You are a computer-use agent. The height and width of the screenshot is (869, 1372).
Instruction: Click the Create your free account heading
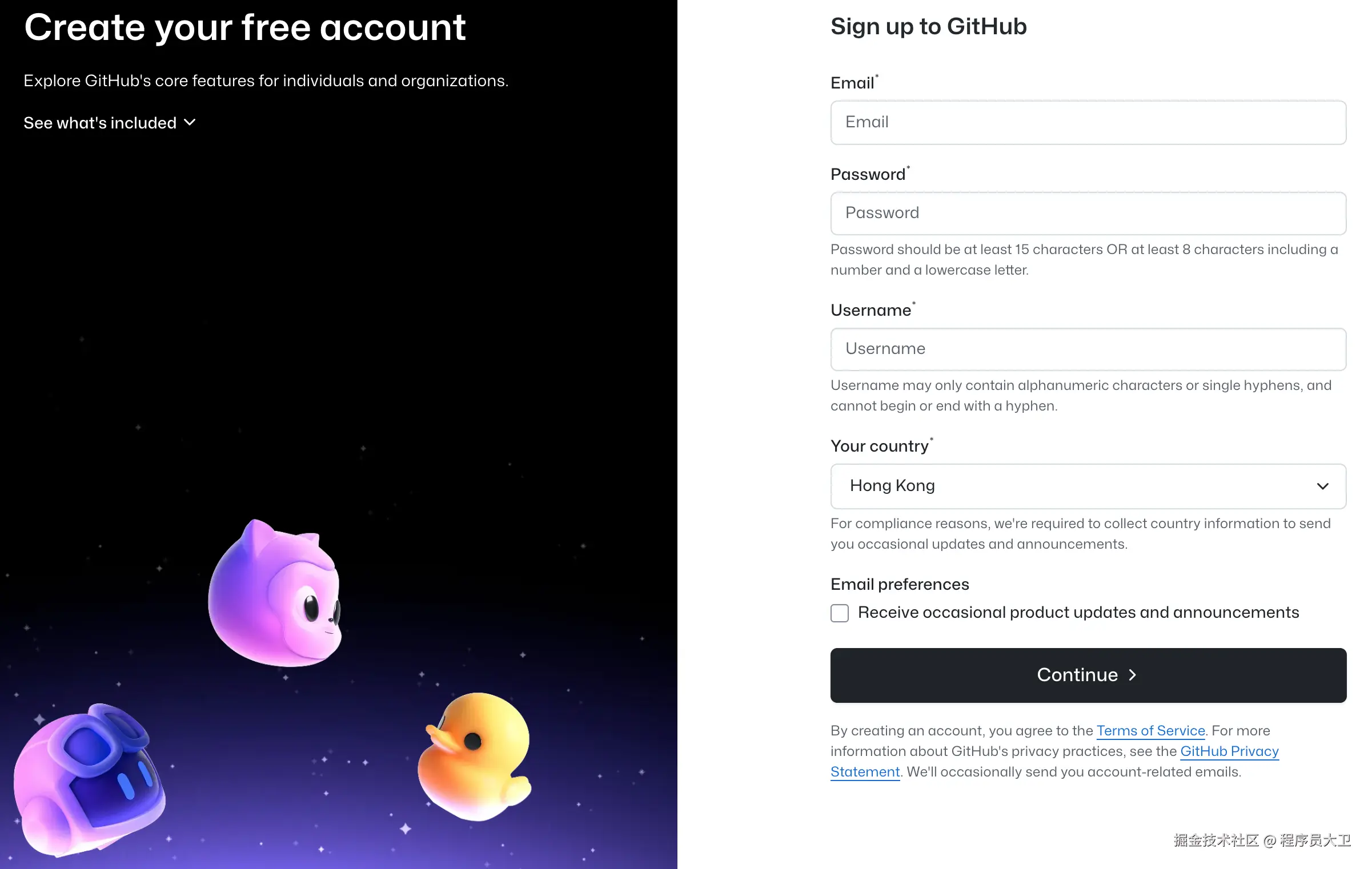point(245,27)
